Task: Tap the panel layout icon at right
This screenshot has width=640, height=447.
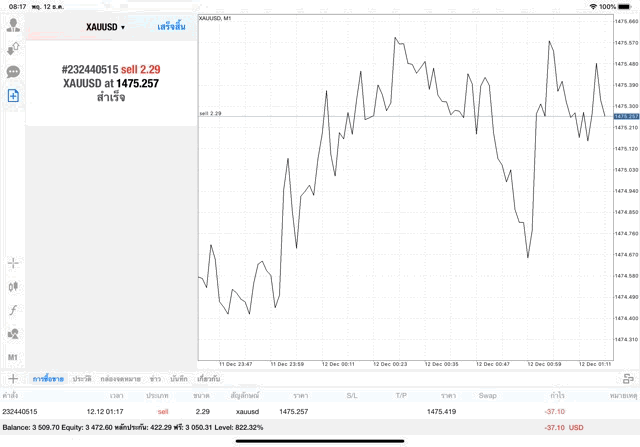Action: (628, 379)
